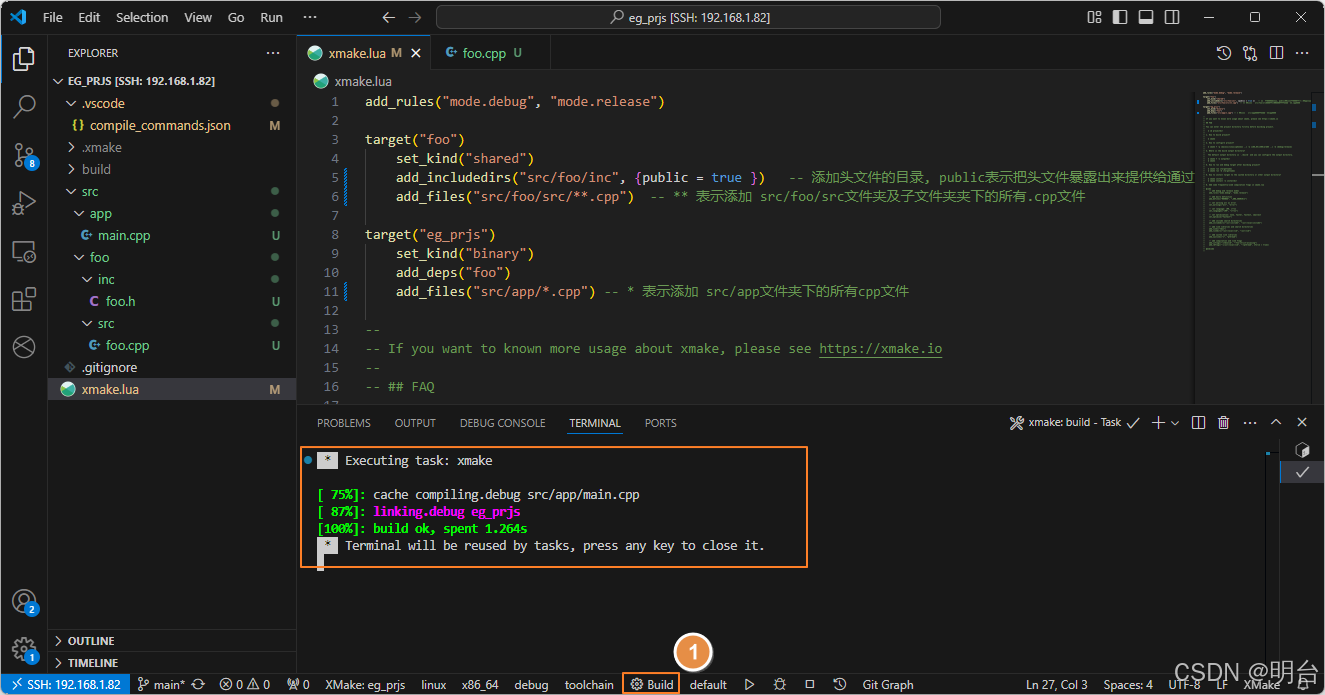The width and height of the screenshot is (1325, 695).
Task: Add a new terminal with plus icon
Action: 1158,423
